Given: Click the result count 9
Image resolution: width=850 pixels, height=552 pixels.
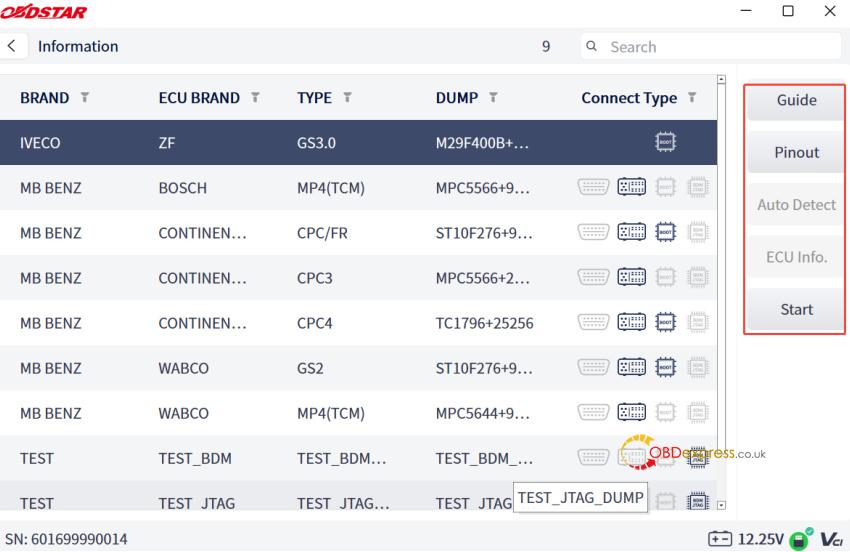Looking at the screenshot, I should tap(546, 46).
